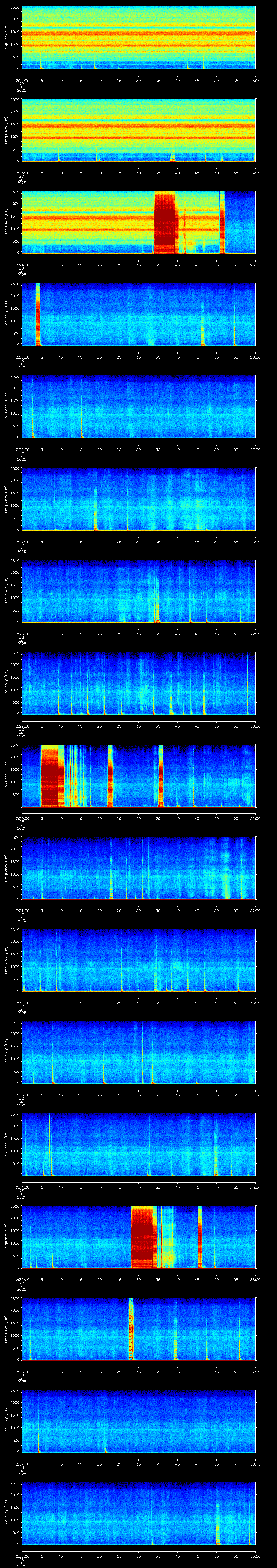Click the 25:00 end time label
Image resolution: width=277 pixels, height=1568 pixels.
255,265
